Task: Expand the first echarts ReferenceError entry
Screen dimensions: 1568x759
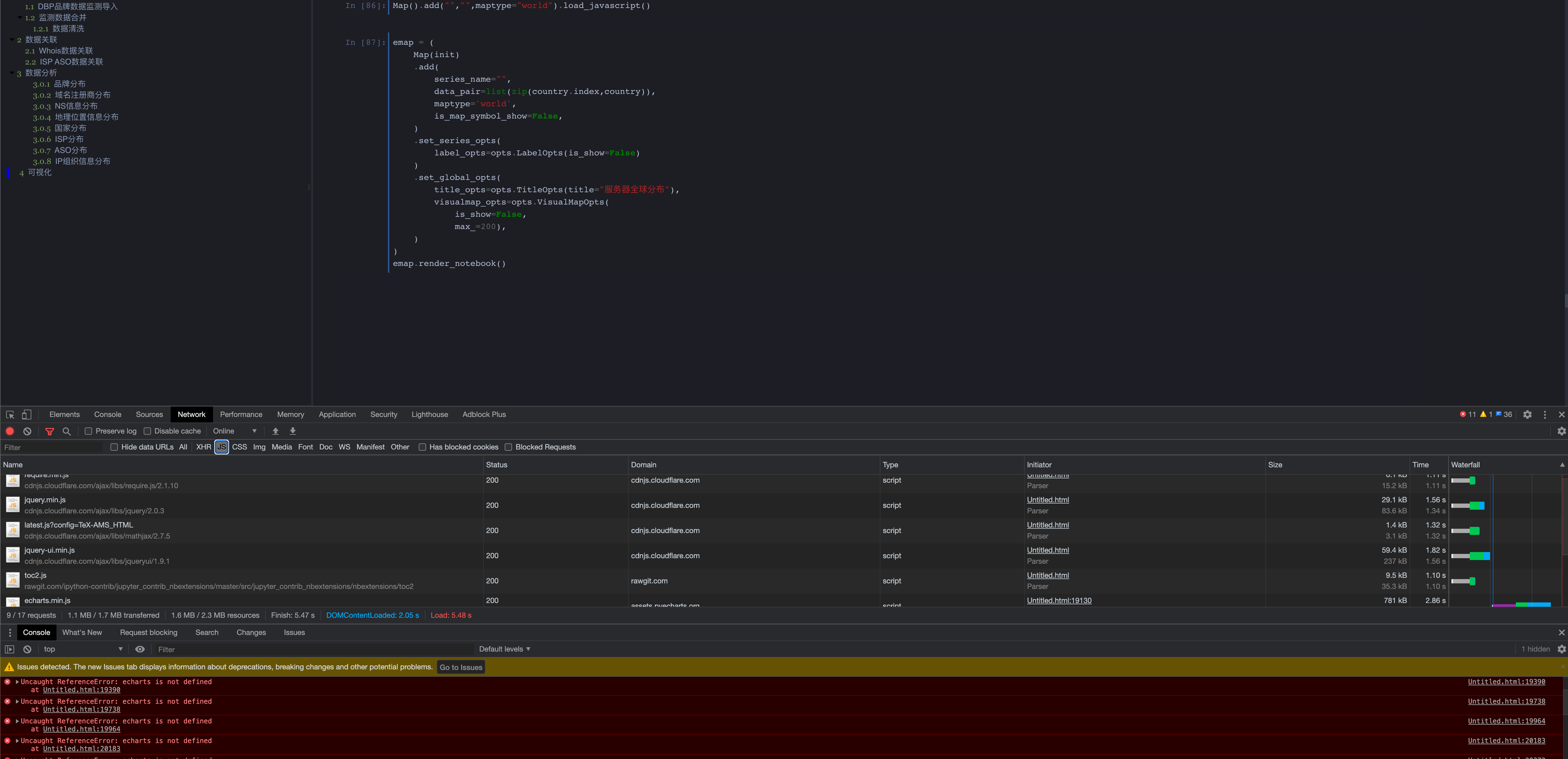Action: click(17, 682)
